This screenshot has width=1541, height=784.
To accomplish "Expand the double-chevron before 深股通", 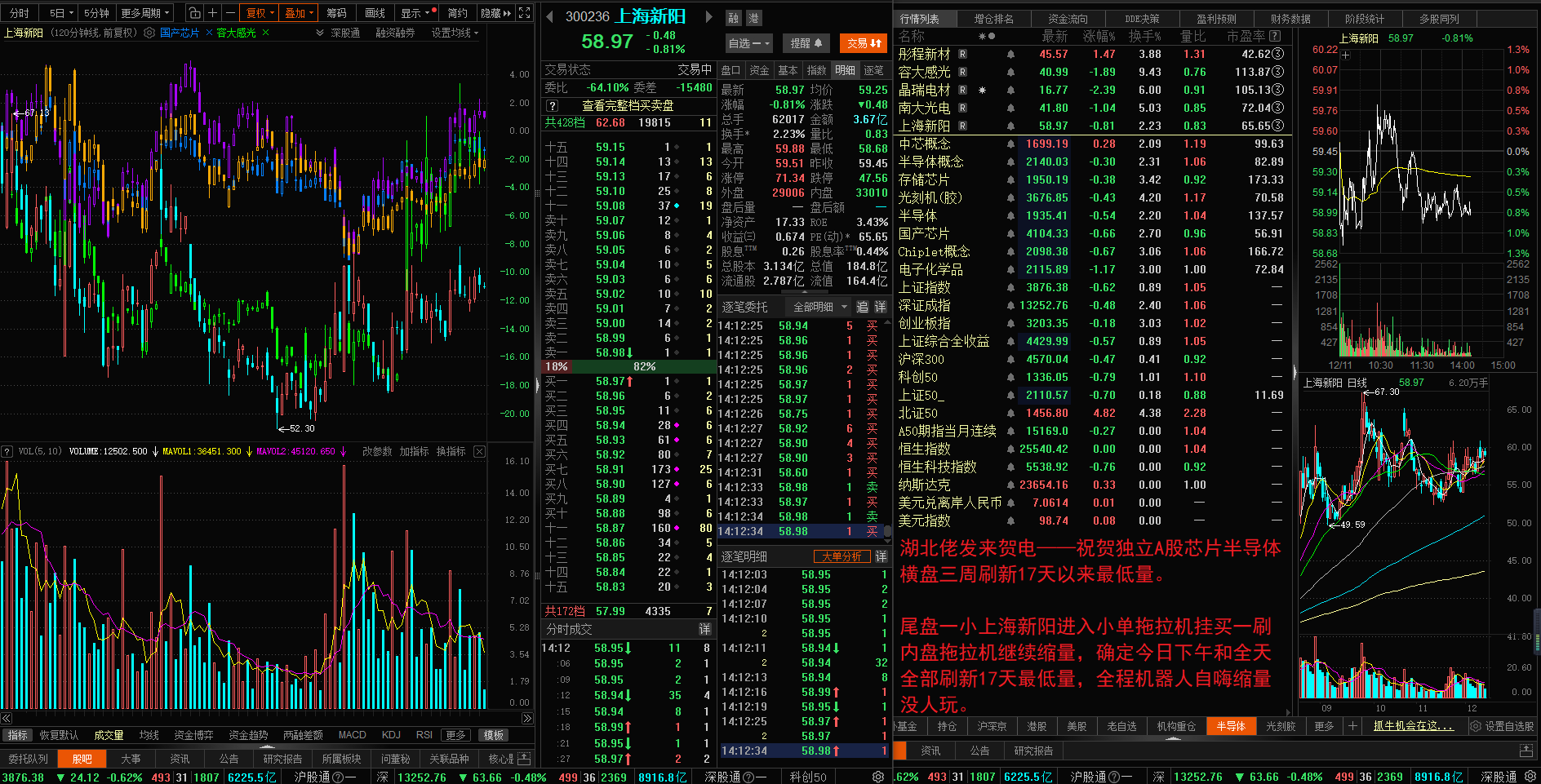I will 320,33.
